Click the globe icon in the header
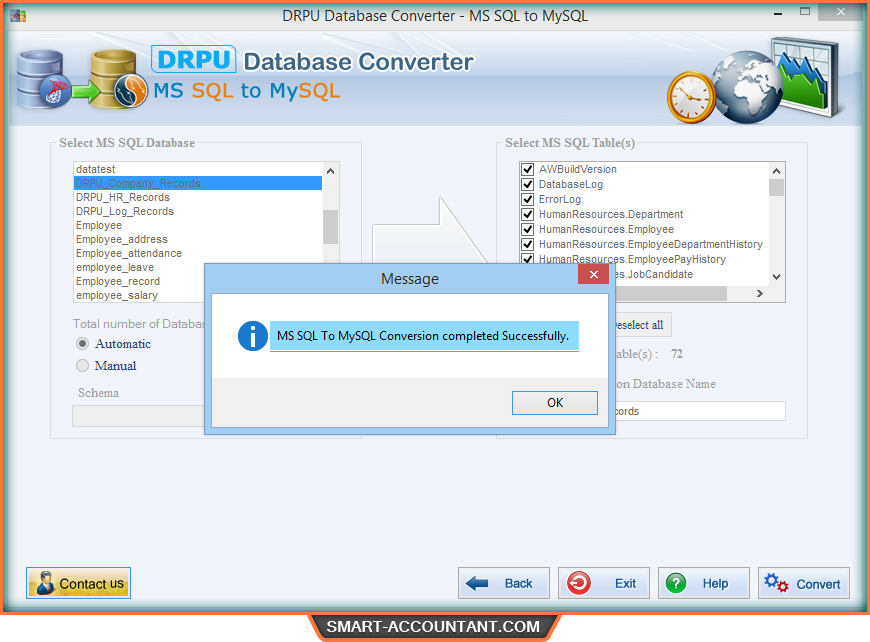Viewport: 870px width, 642px height. [x=747, y=87]
